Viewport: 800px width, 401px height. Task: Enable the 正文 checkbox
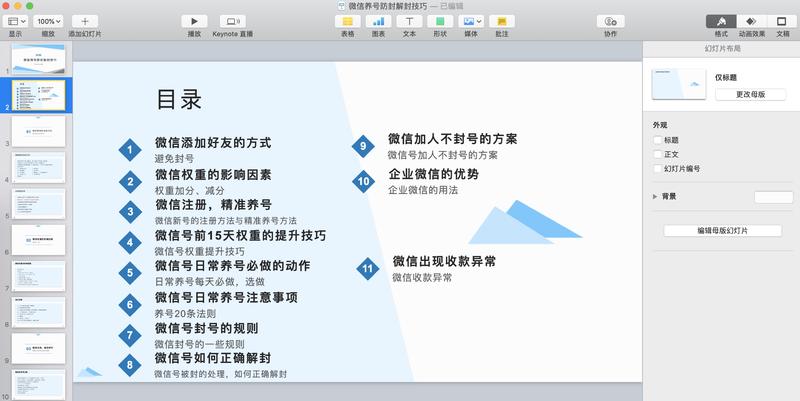(x=658, y=154)
